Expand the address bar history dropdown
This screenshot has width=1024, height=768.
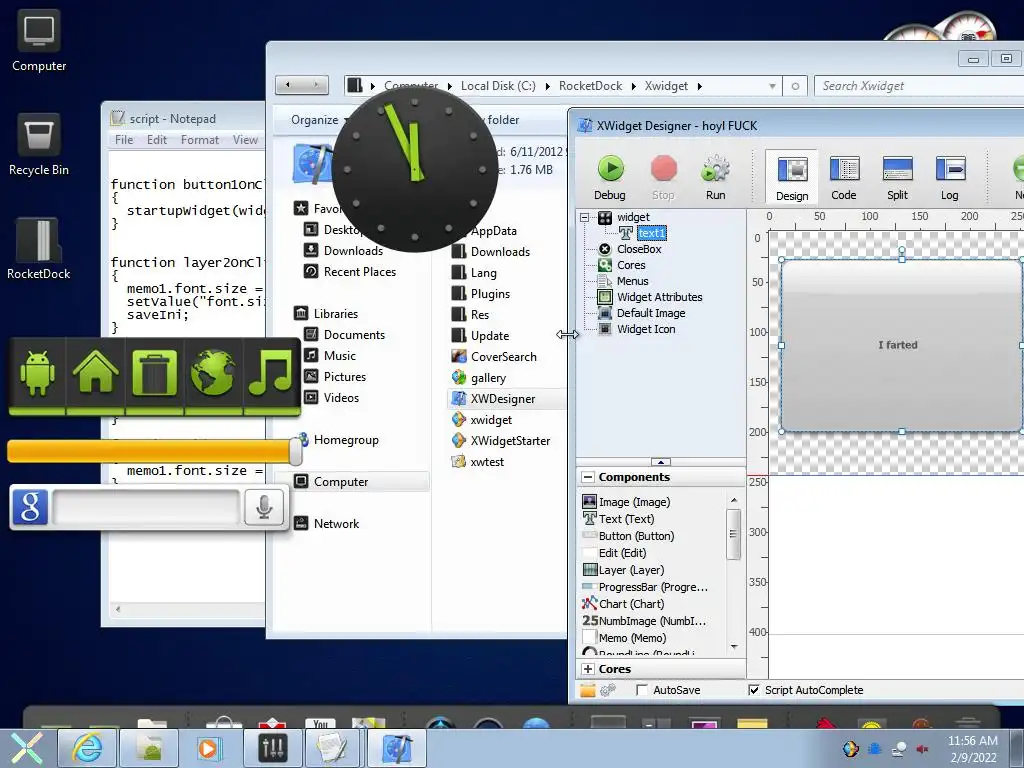coord(773,86)
